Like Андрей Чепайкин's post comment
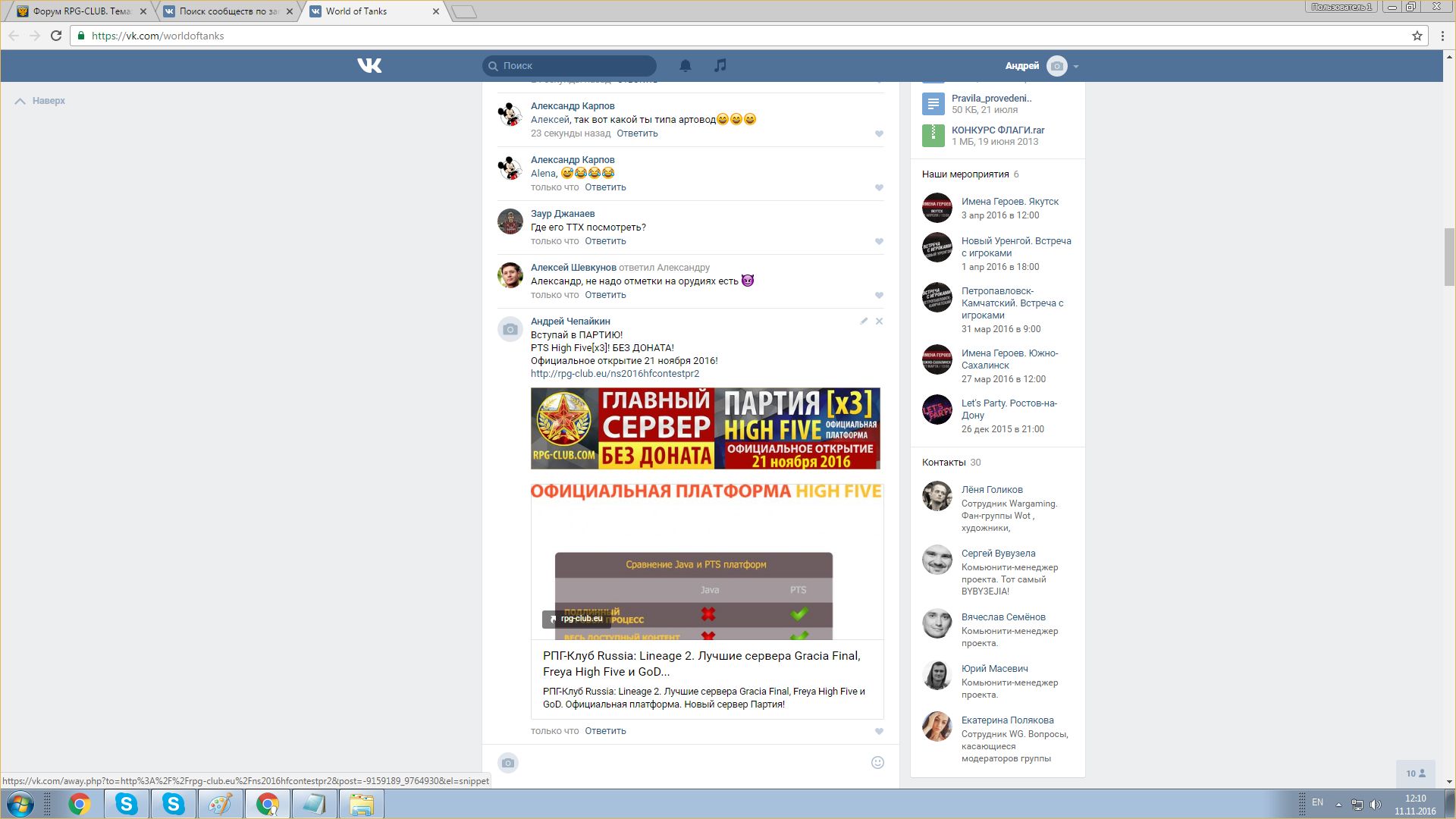The width and height of the screenshot is (1456, 819). click(x=879, y=732)
